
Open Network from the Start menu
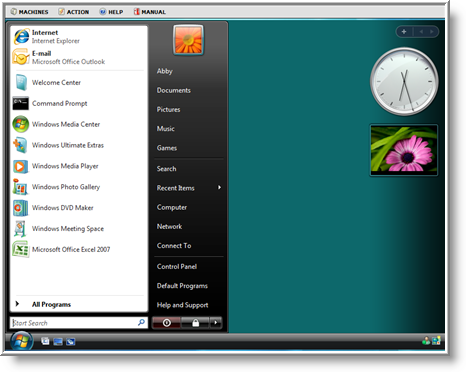coord(169,227)
